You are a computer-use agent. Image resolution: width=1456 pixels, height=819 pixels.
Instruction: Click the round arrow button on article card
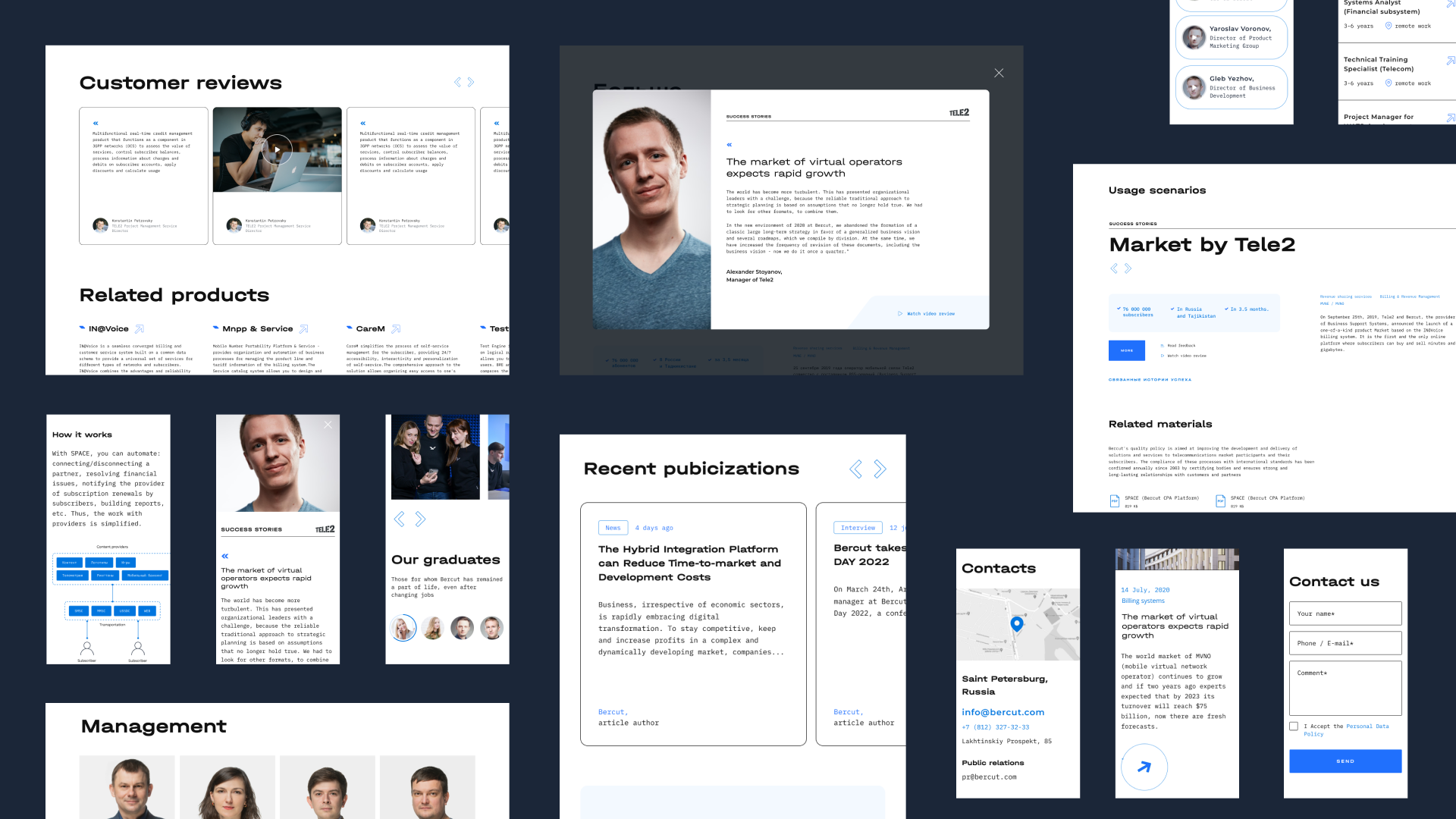click(x=1144, y=767)
